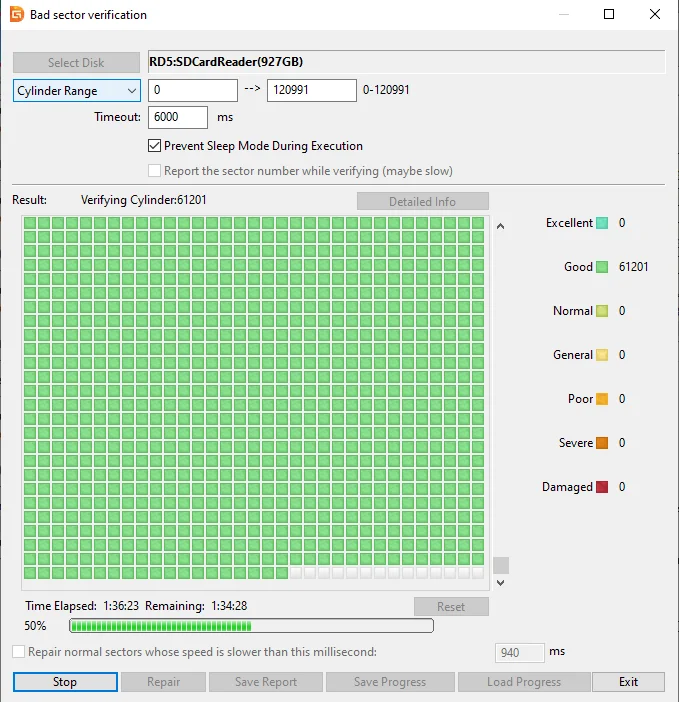Click the Timeout field showing 6000
The width and height of the screenshot is (679, 702).
(x=178, y=117)
